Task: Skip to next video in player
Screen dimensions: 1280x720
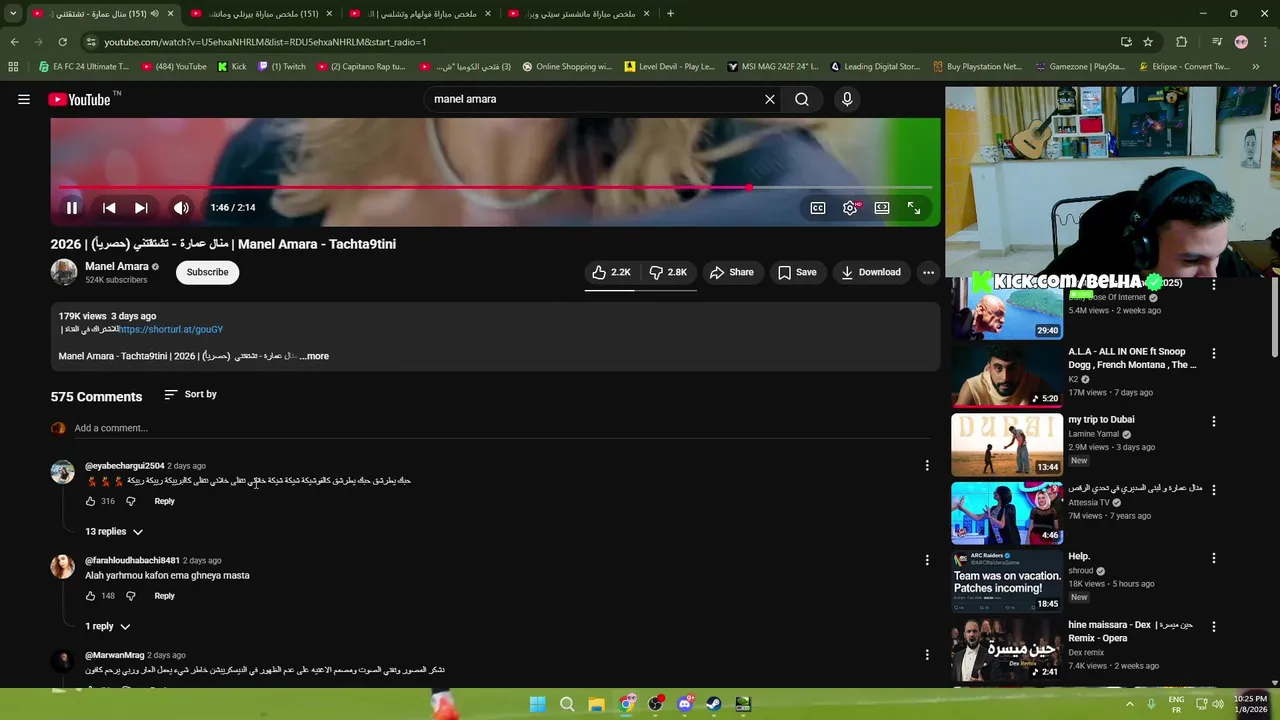Action: pos(141,208)
